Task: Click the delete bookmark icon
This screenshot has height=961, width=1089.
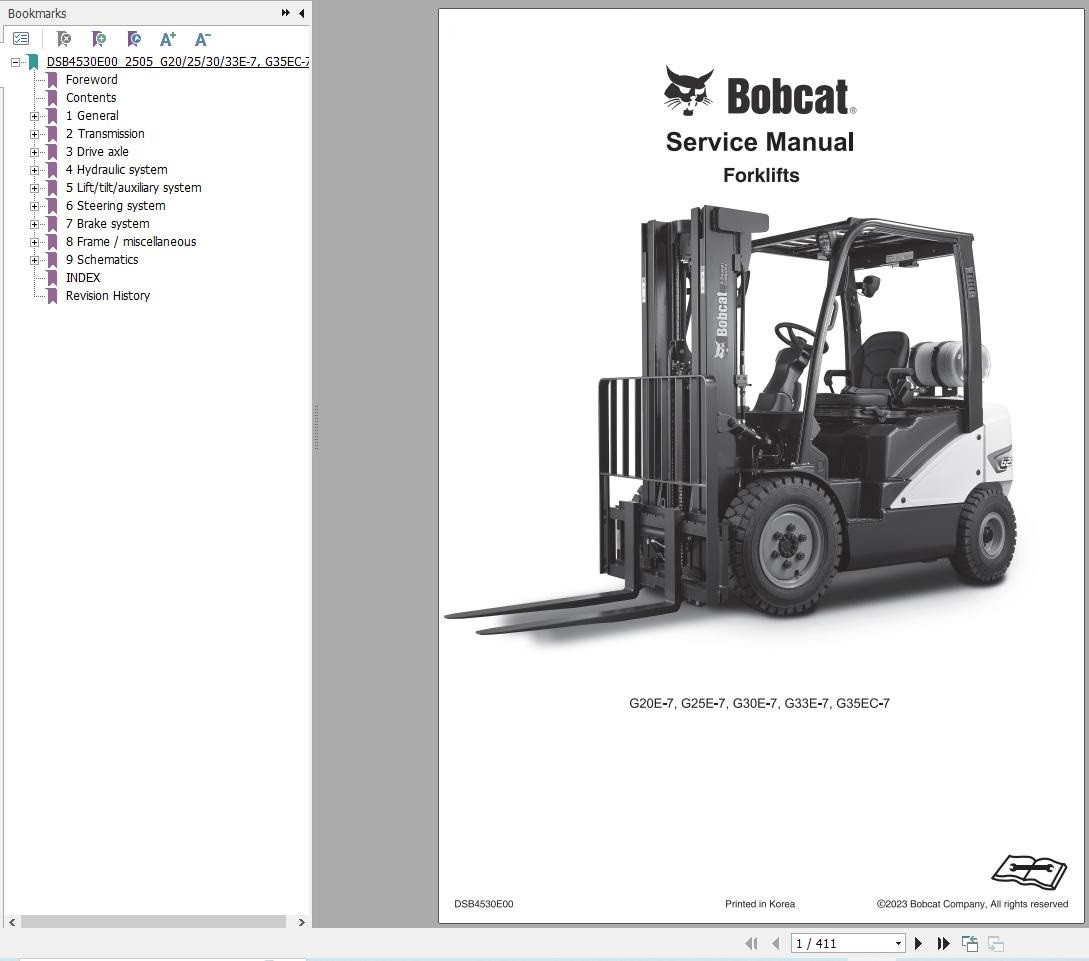Action: click(64, 39)
